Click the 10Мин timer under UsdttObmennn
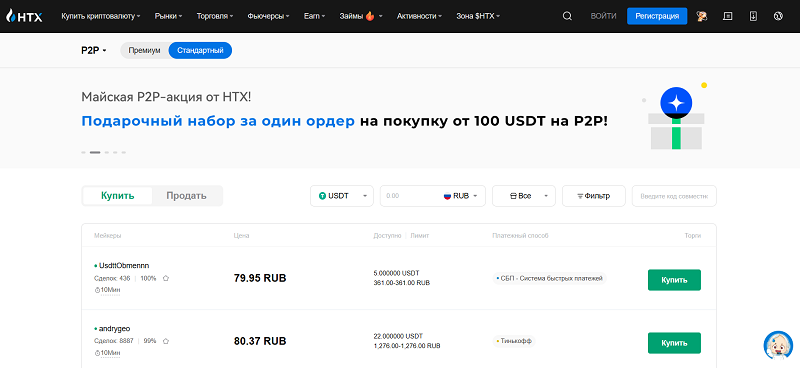This screenshot has width=800, height=368. [x=108, y=290]
